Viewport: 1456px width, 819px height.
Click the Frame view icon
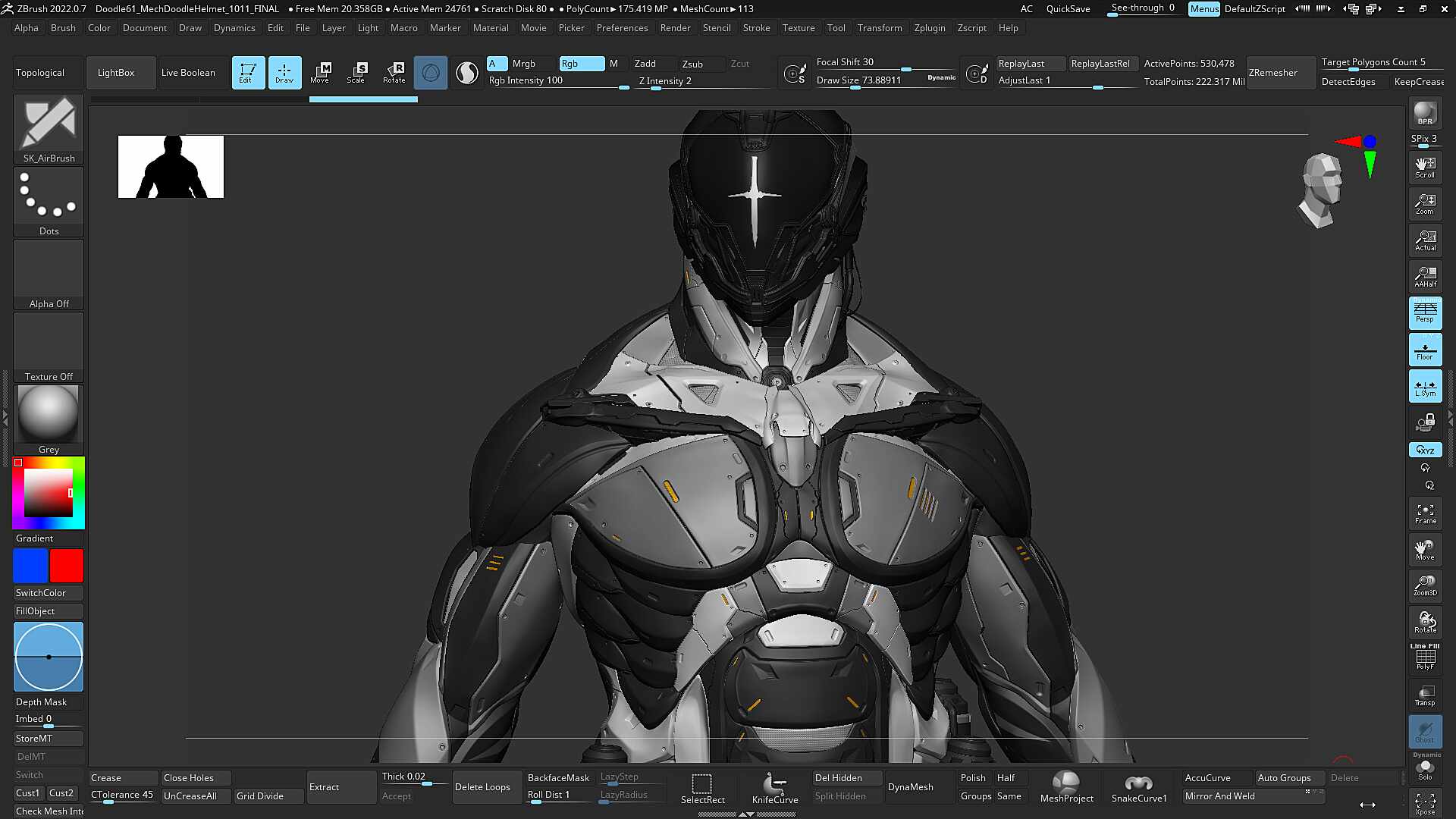(x=1425, y=513)
